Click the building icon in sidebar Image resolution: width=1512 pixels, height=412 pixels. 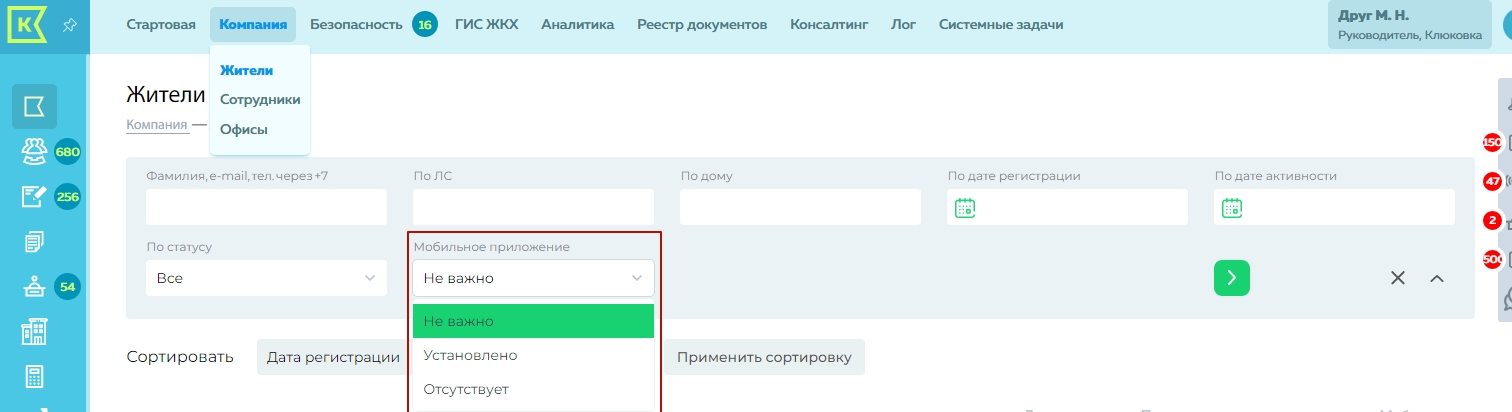click(x=34, y=333)
